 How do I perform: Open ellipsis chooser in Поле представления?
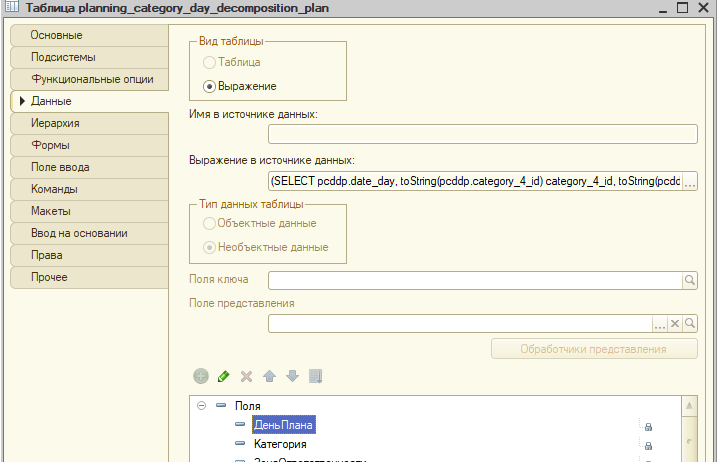click(659, 323)
